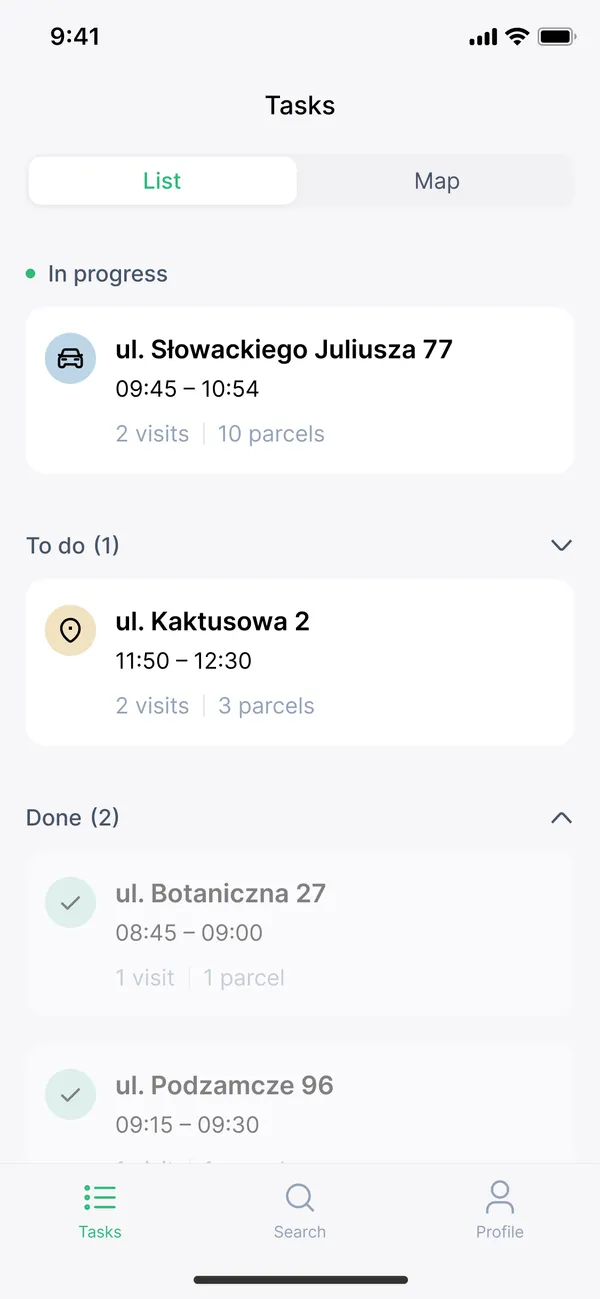The image size is (600, 1299).
Task: Open the Profile tab icon
Action: (500, 1197)
